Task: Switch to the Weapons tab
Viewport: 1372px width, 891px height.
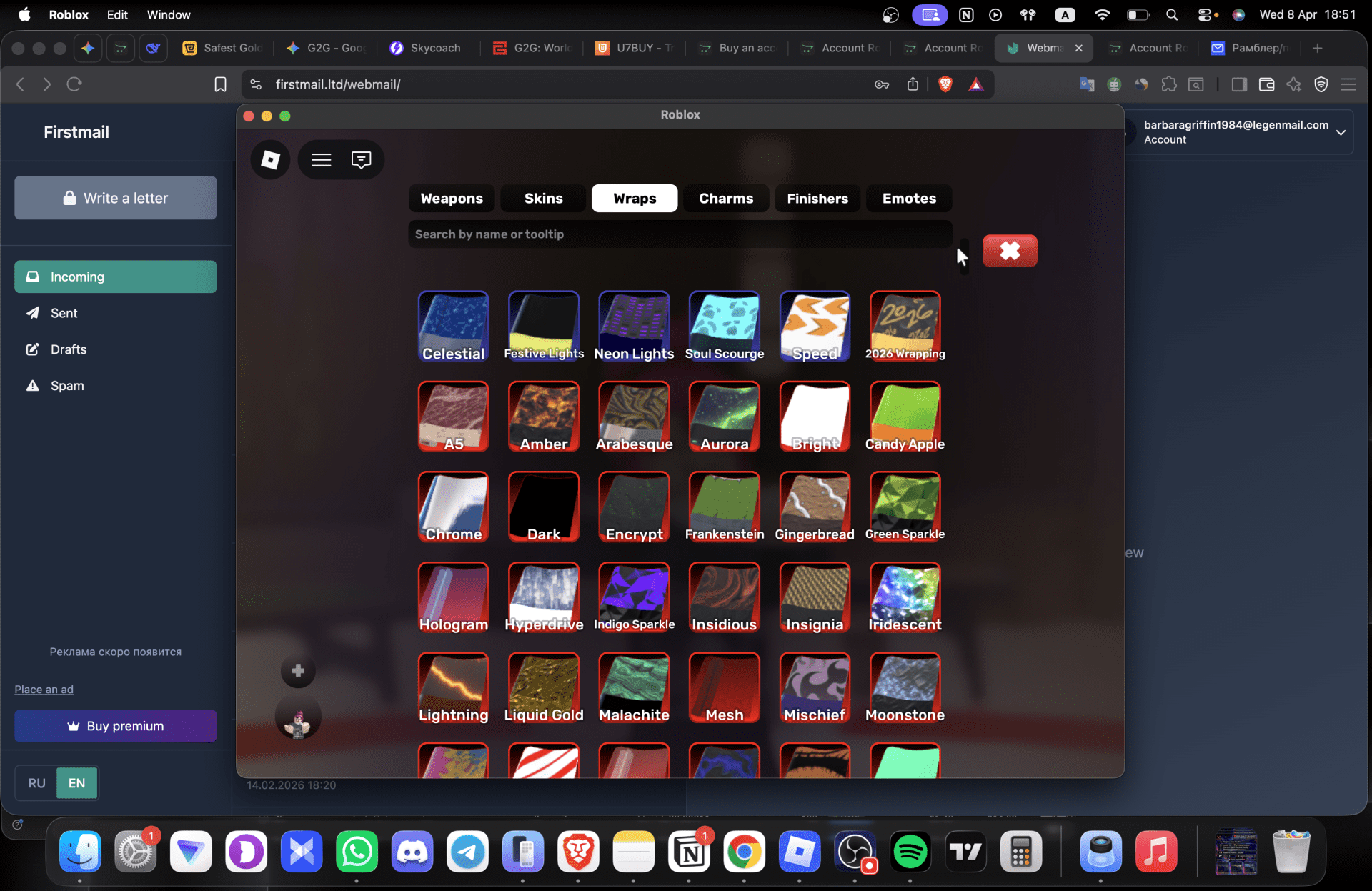Action: pos(452,199)
